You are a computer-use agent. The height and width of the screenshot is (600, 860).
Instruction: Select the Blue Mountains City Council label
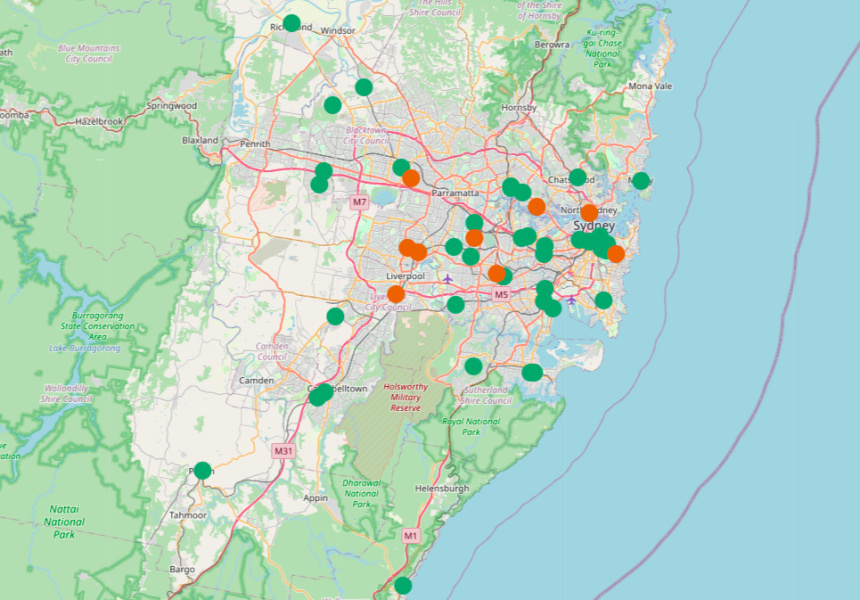pyautogui.click(x=89, y=53)
